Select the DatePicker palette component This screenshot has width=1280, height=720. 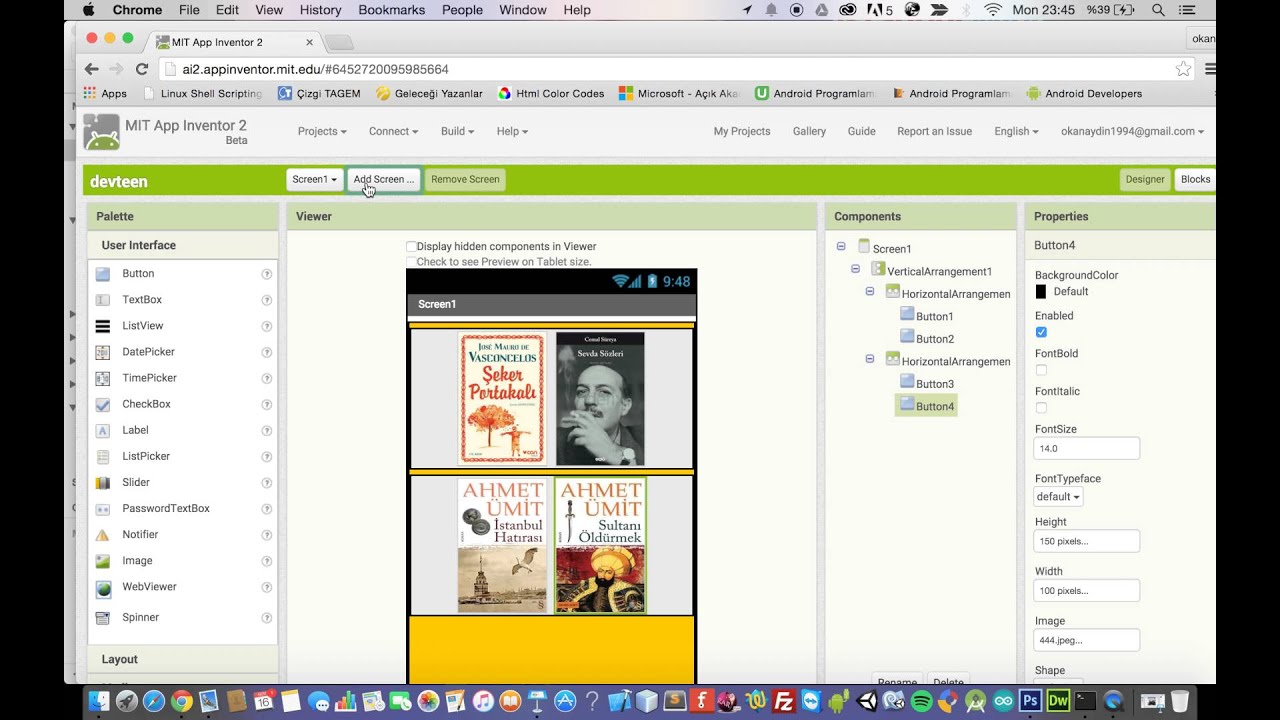point(148,351)
